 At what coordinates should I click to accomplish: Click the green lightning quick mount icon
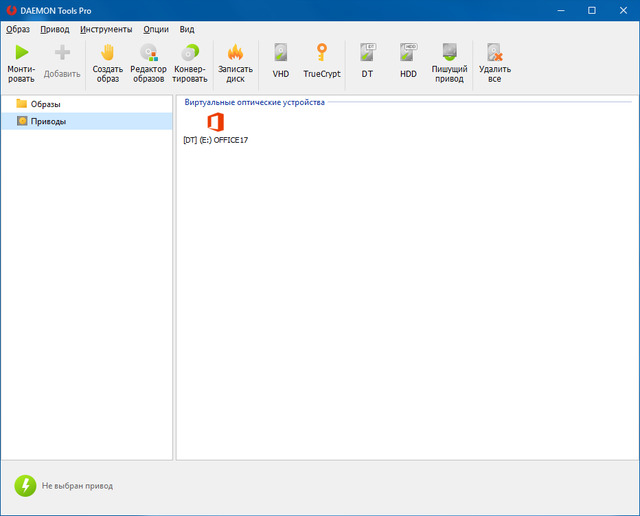point(25,486)
